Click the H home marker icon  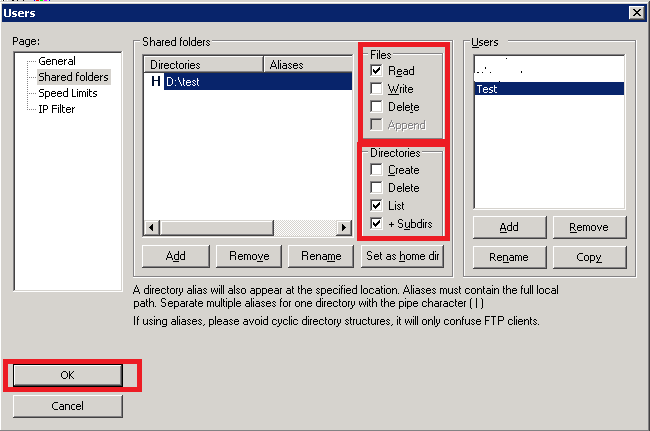pos(155,81)
